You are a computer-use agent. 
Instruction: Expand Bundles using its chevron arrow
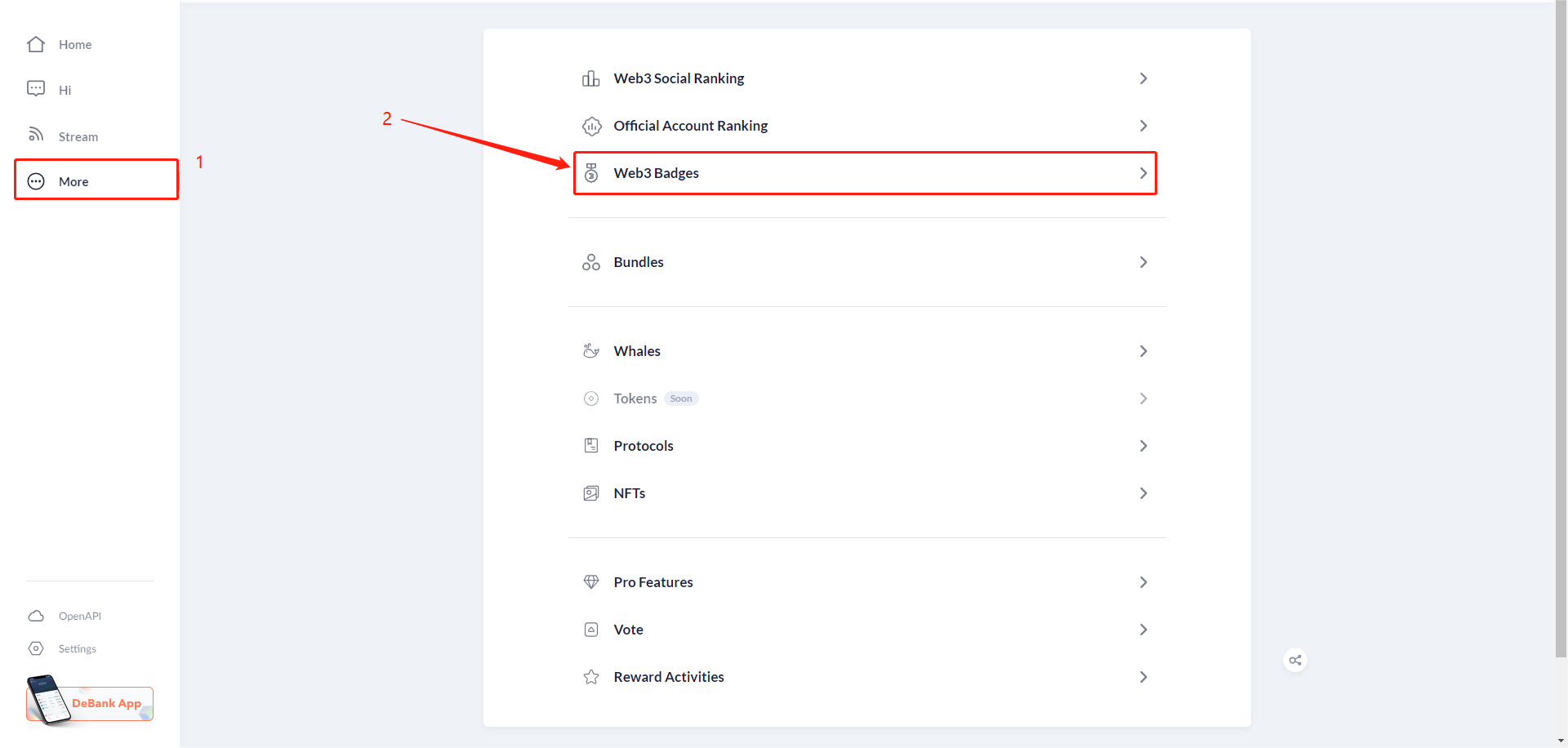click(1143, 262)
